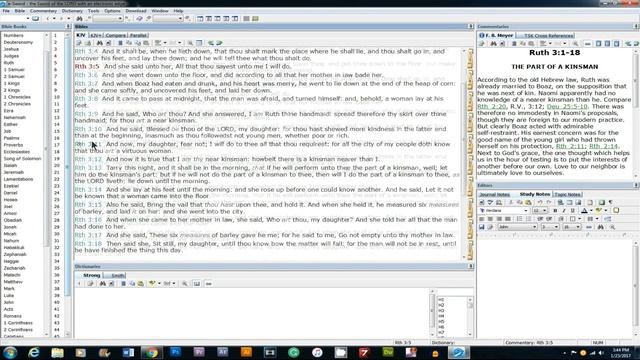Switch to Journal Notes tab
This screenshot has width=640, height=360.
(x=494, y=194)
